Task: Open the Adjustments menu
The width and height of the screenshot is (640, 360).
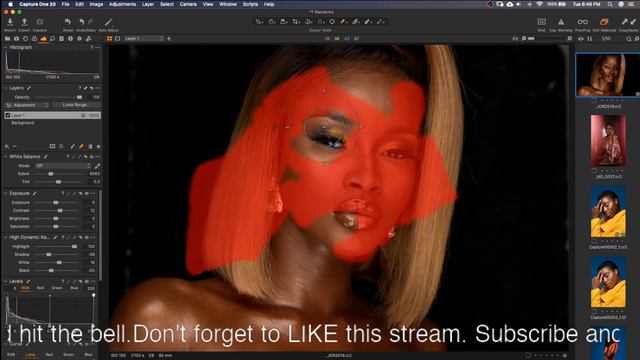Action: (x=122, y=4)
